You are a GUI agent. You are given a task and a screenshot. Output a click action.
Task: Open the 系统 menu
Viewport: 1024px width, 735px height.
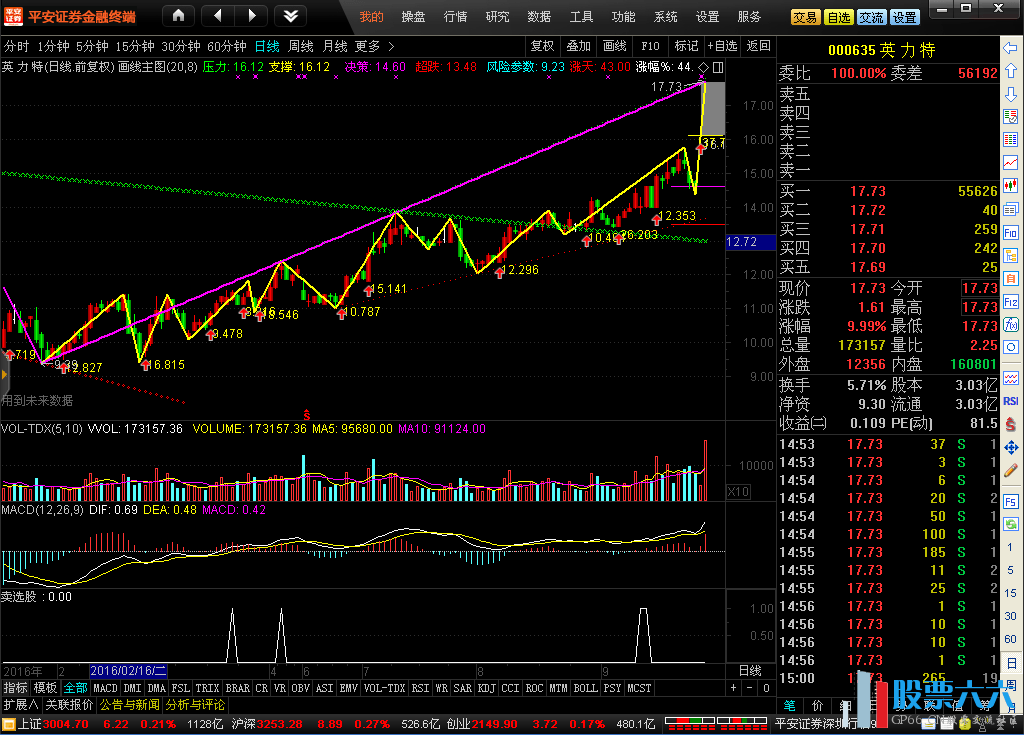[665, 16]
